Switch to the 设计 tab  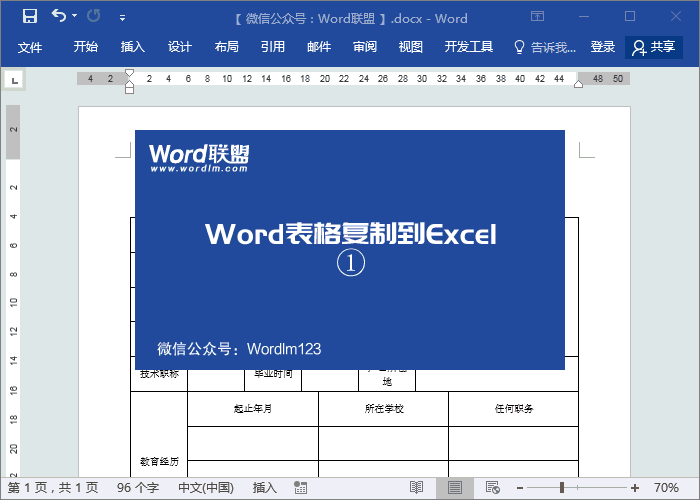[x=180, y=47]
